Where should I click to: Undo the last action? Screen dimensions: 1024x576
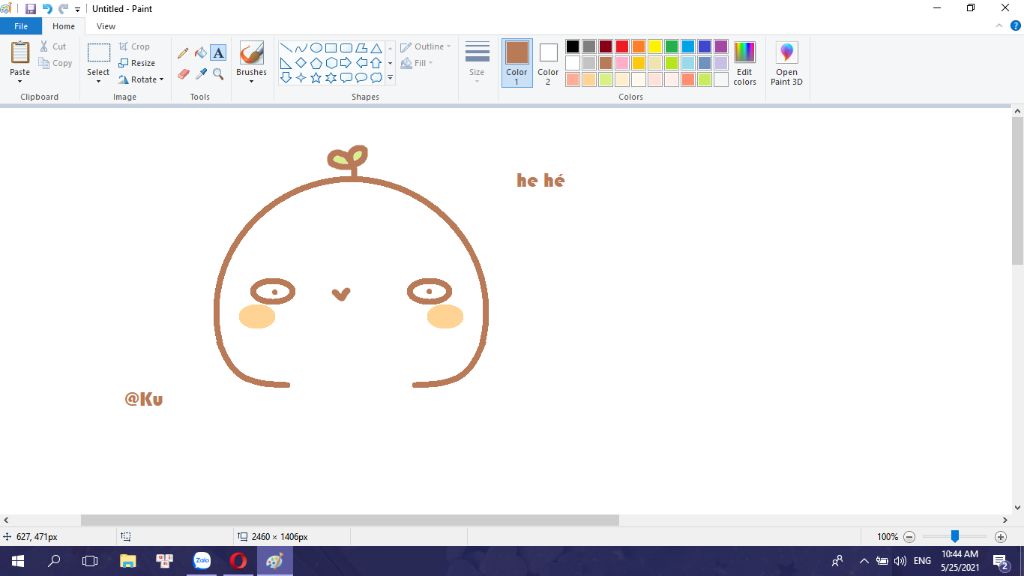pos(47,8)
